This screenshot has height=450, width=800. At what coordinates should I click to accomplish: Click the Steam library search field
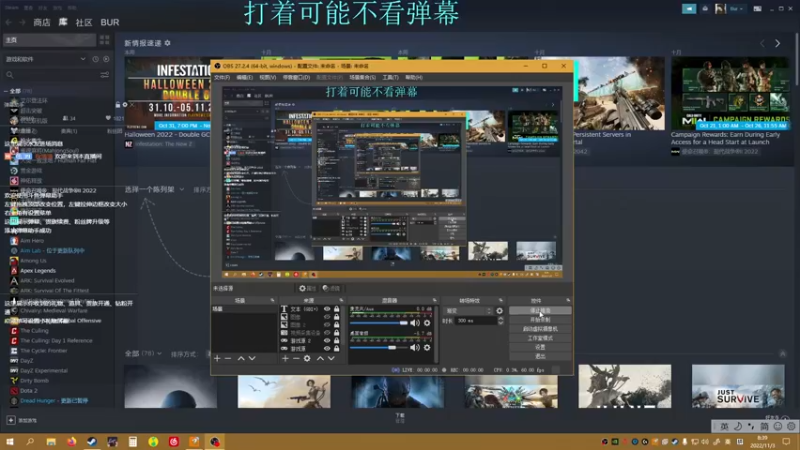tap(52, 75)
